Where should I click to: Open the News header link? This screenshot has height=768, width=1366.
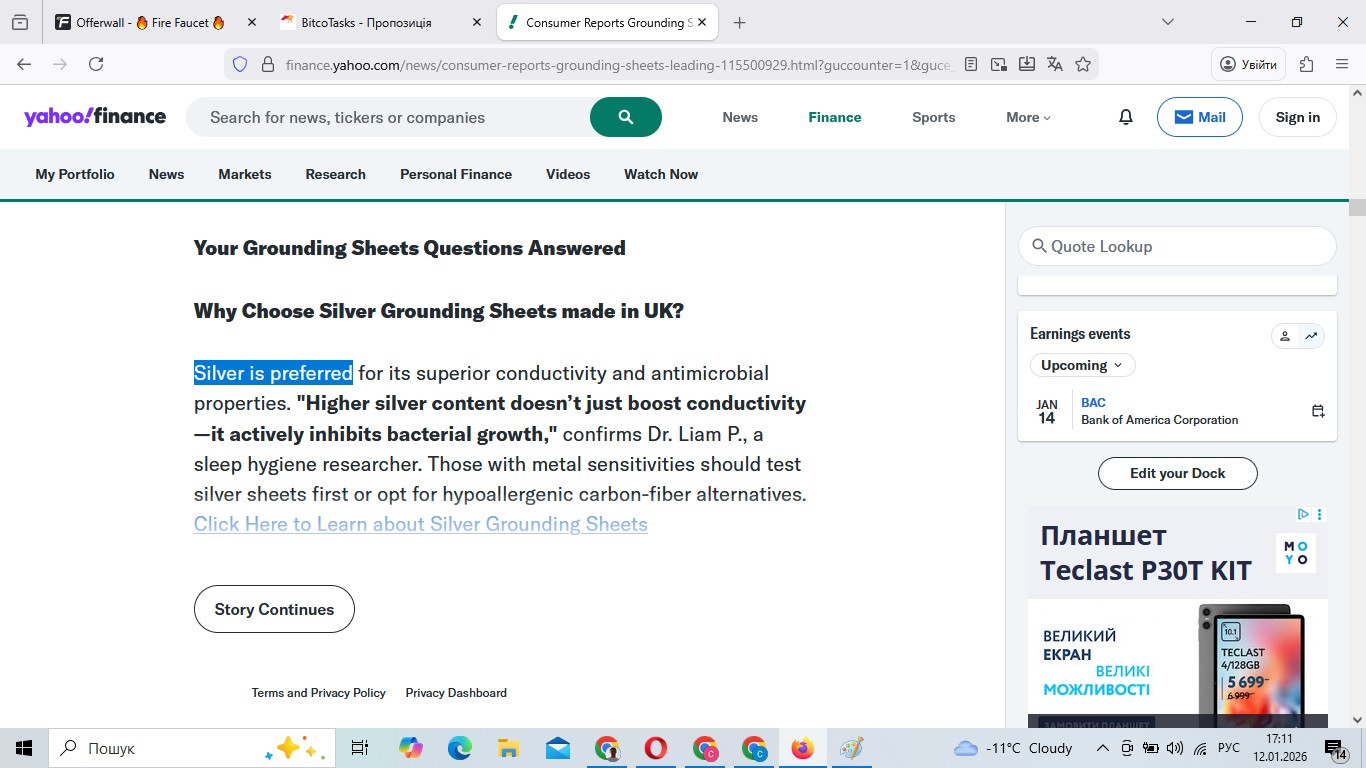740,117
